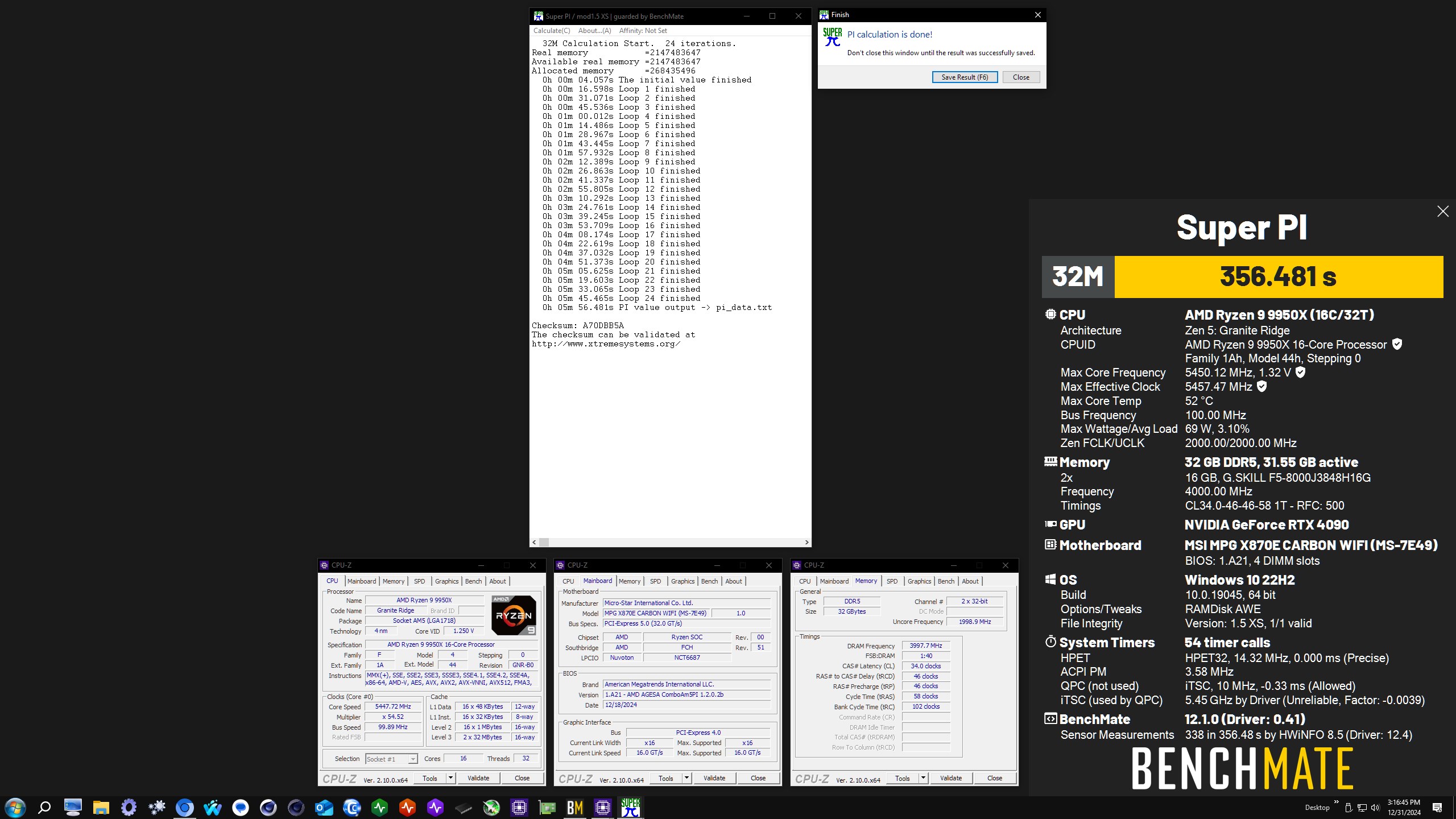This screenshot has height=819, width=1456.
Task: Open the purple pulse monitor taskbar icon
Action: (436, 807)
